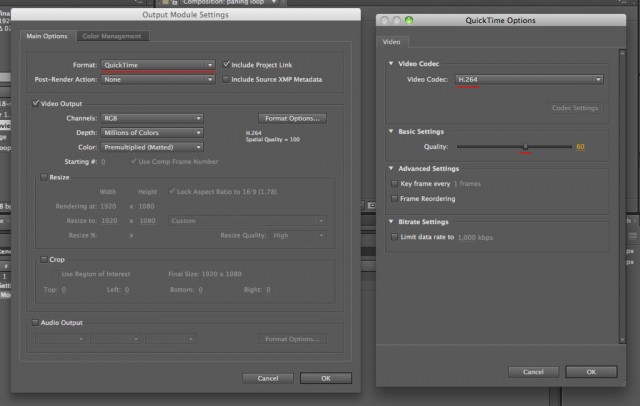Enable Key frame every checkbox
The width and height of the screenshot is (640, 406).
[393, 184]
